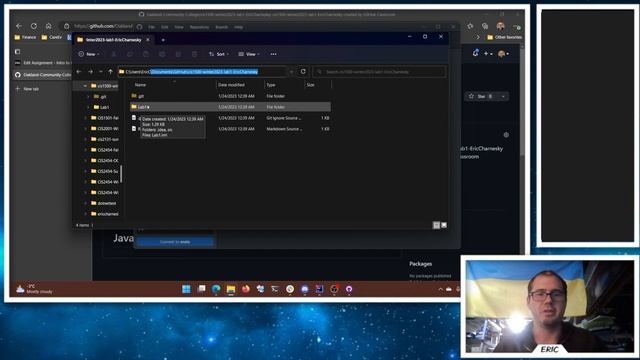Click the Paste icon in Explorer toolbar
Image resolution: width=640 pixels, height=360 pixels.
pyautogui.click(x=146, y=54)
